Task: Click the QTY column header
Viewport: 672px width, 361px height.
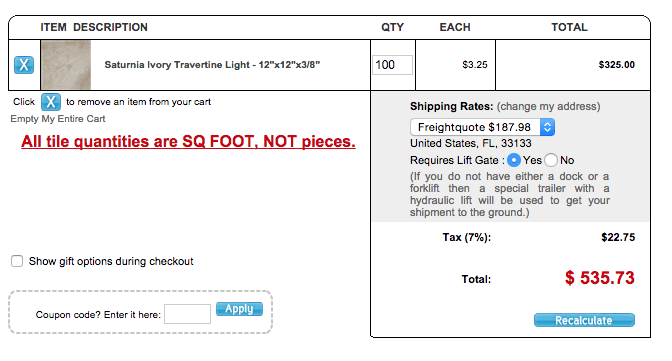Action: pyautogui.click(x=393, y=27)
